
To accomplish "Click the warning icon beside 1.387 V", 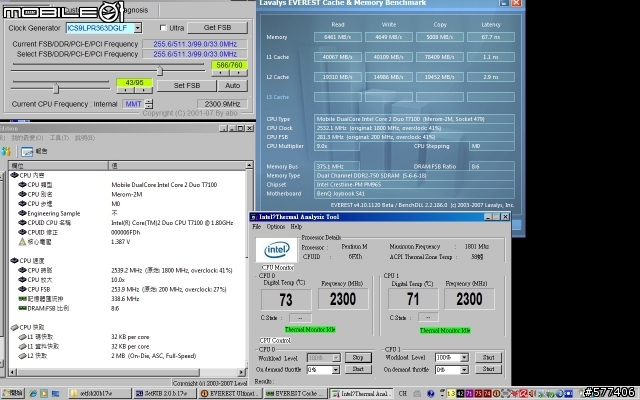I will [x=22, y=242].
